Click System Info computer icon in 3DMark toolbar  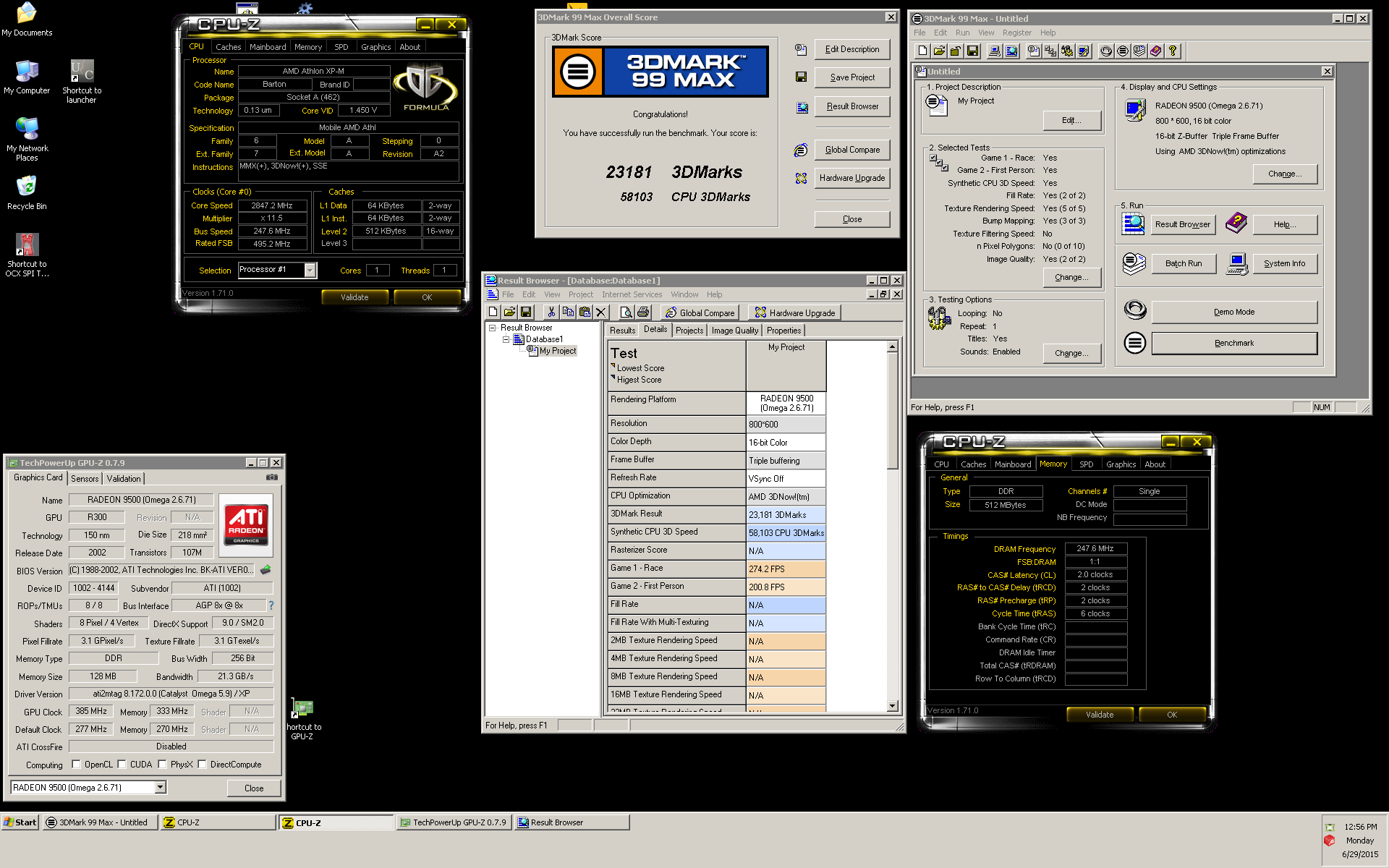pos(995,51)
